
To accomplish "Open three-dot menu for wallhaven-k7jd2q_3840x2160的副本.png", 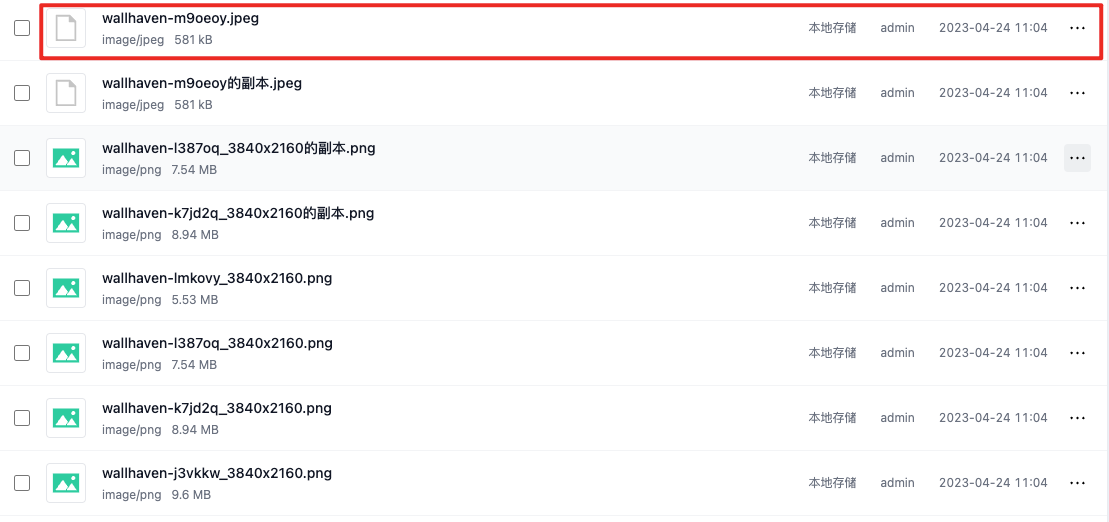I will 1077,223.
